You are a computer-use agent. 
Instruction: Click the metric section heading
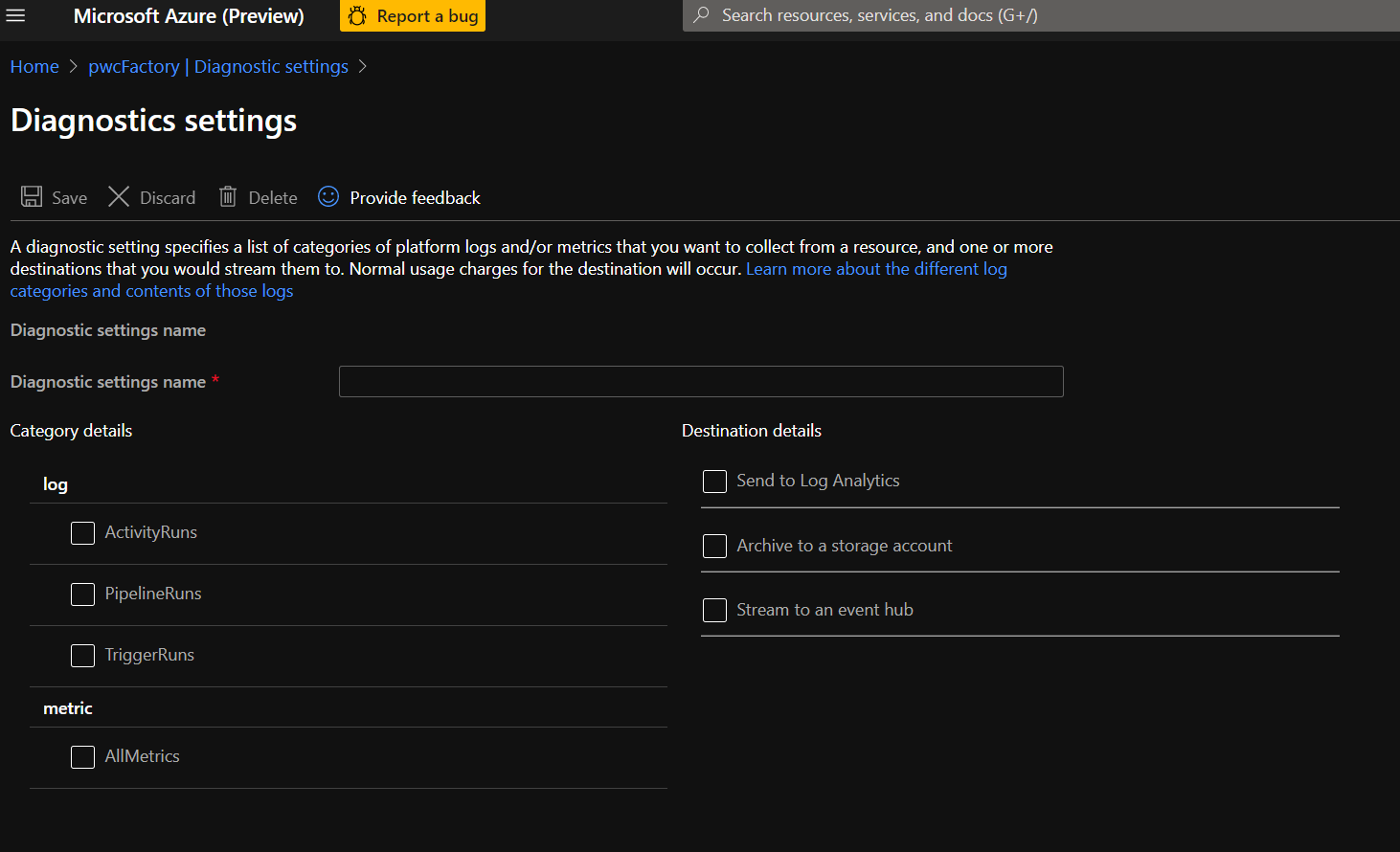(68, 708)
